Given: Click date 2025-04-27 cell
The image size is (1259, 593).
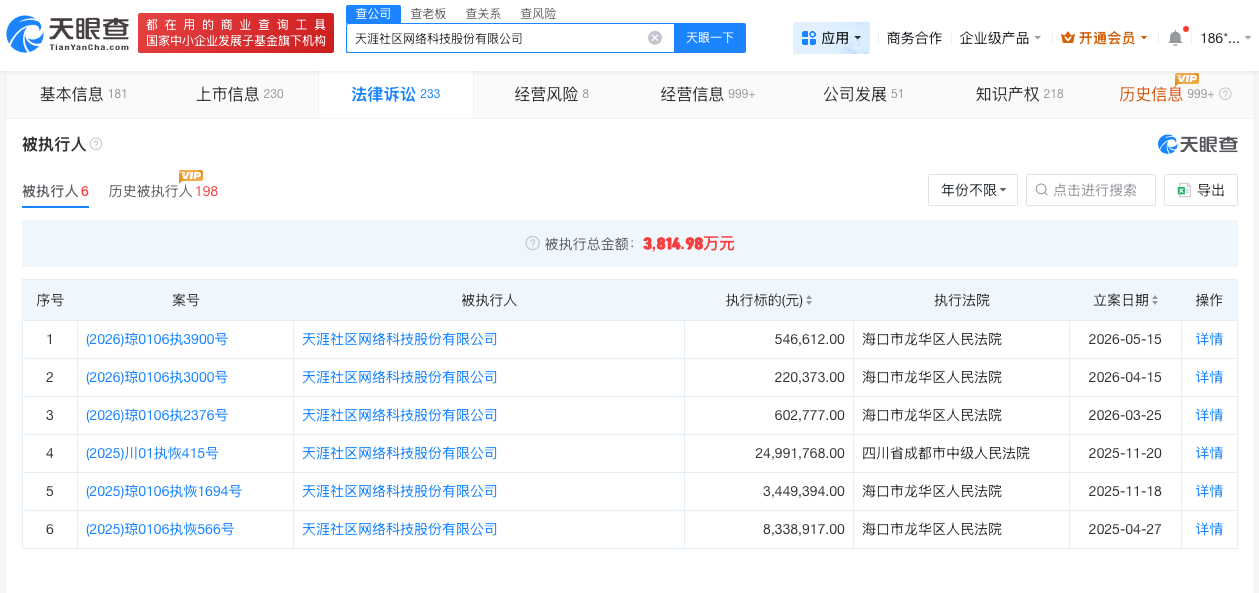Looking at the screenshot, I should 1126,529.
